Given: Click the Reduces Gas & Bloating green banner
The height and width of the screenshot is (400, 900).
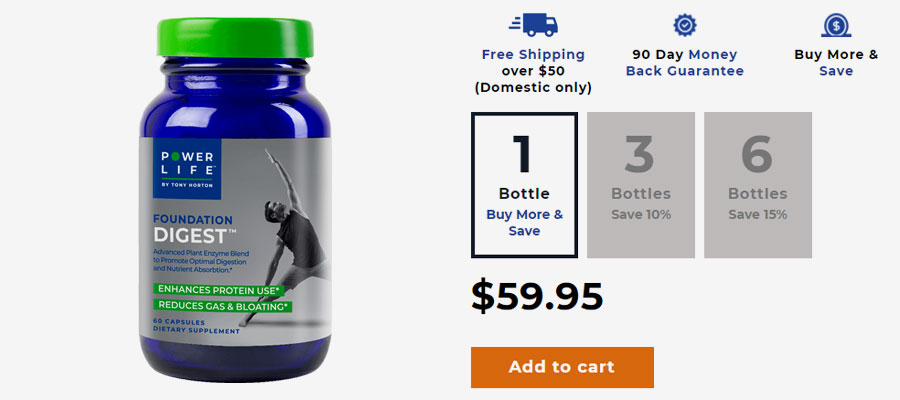Looking at the screenshot, I should click(x=223, y=306).
